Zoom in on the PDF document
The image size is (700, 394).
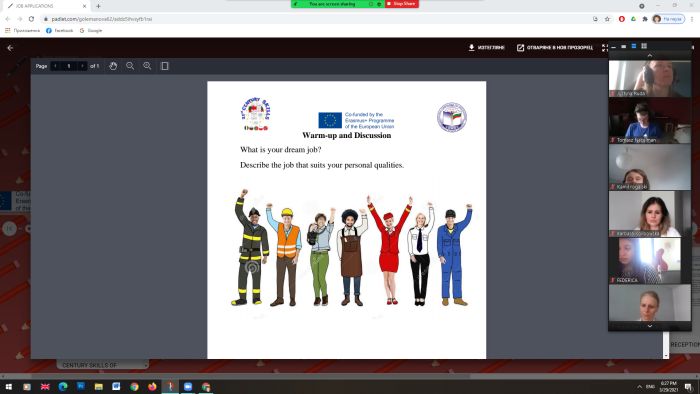pyautogui.click(x=147, y=66)
